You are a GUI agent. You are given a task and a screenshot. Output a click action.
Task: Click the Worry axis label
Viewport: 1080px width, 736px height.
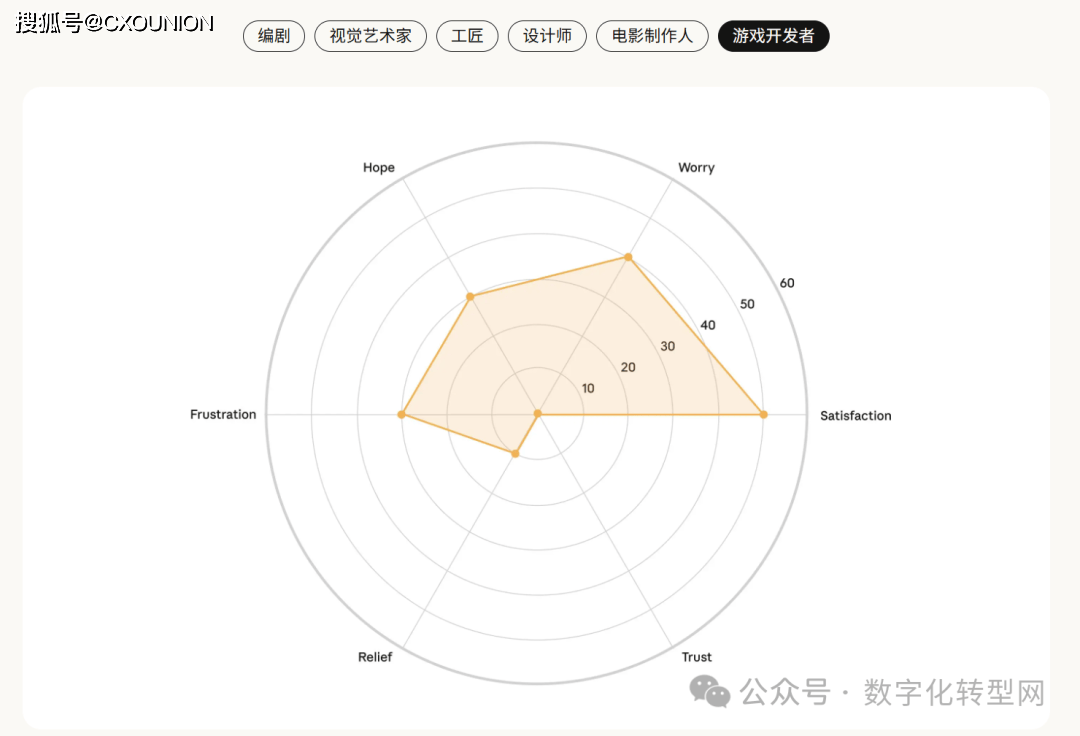[x=696, y=168]
